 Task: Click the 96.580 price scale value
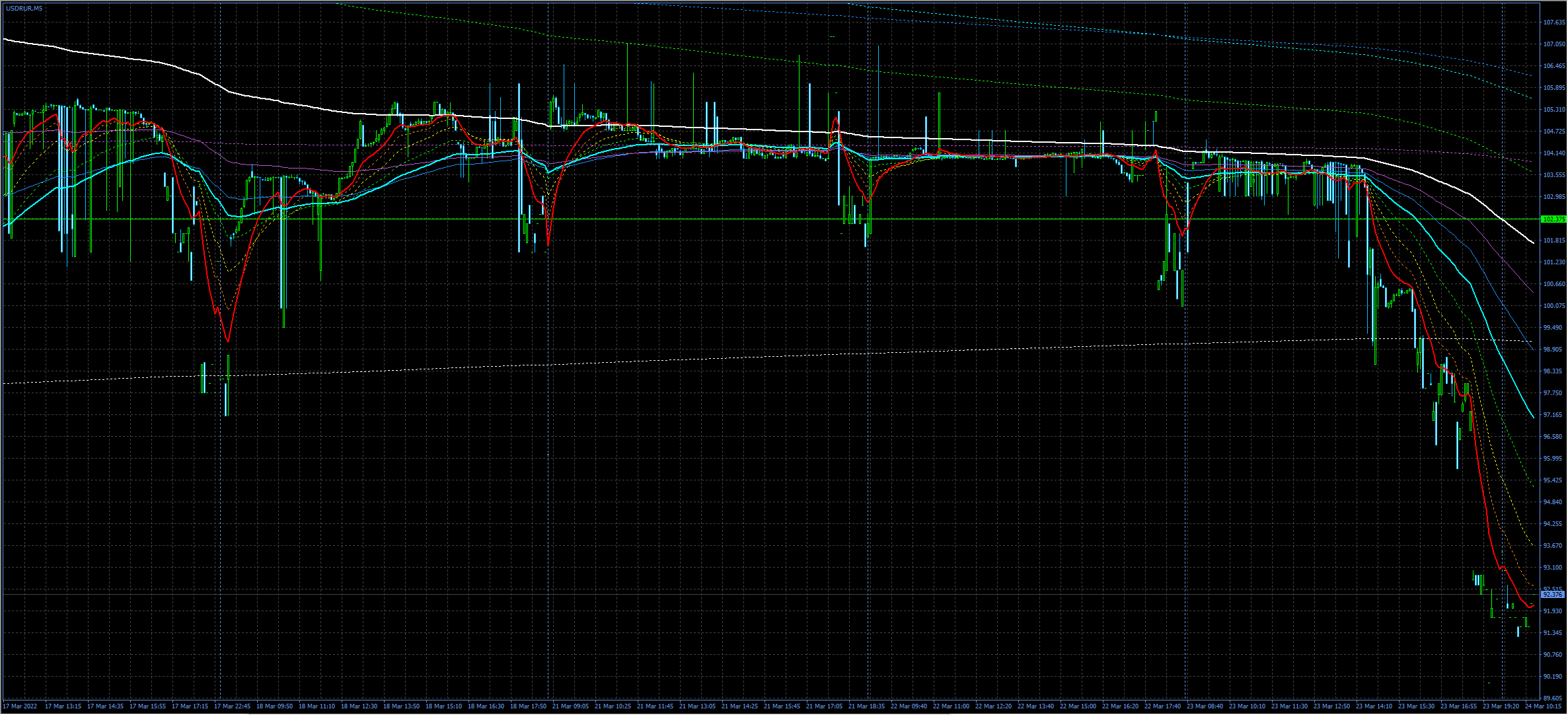tap(1553, 437)
